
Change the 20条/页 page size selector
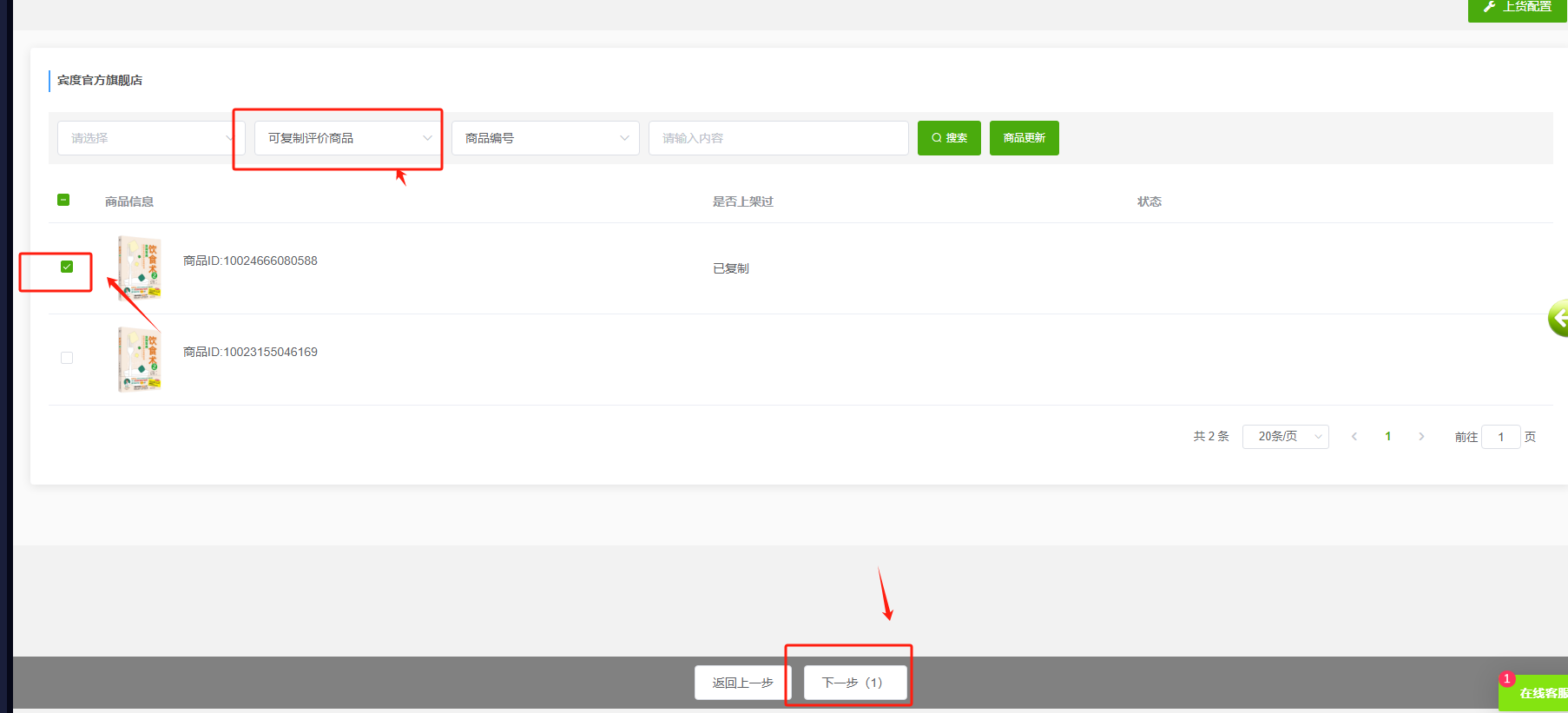(1285, 437)
